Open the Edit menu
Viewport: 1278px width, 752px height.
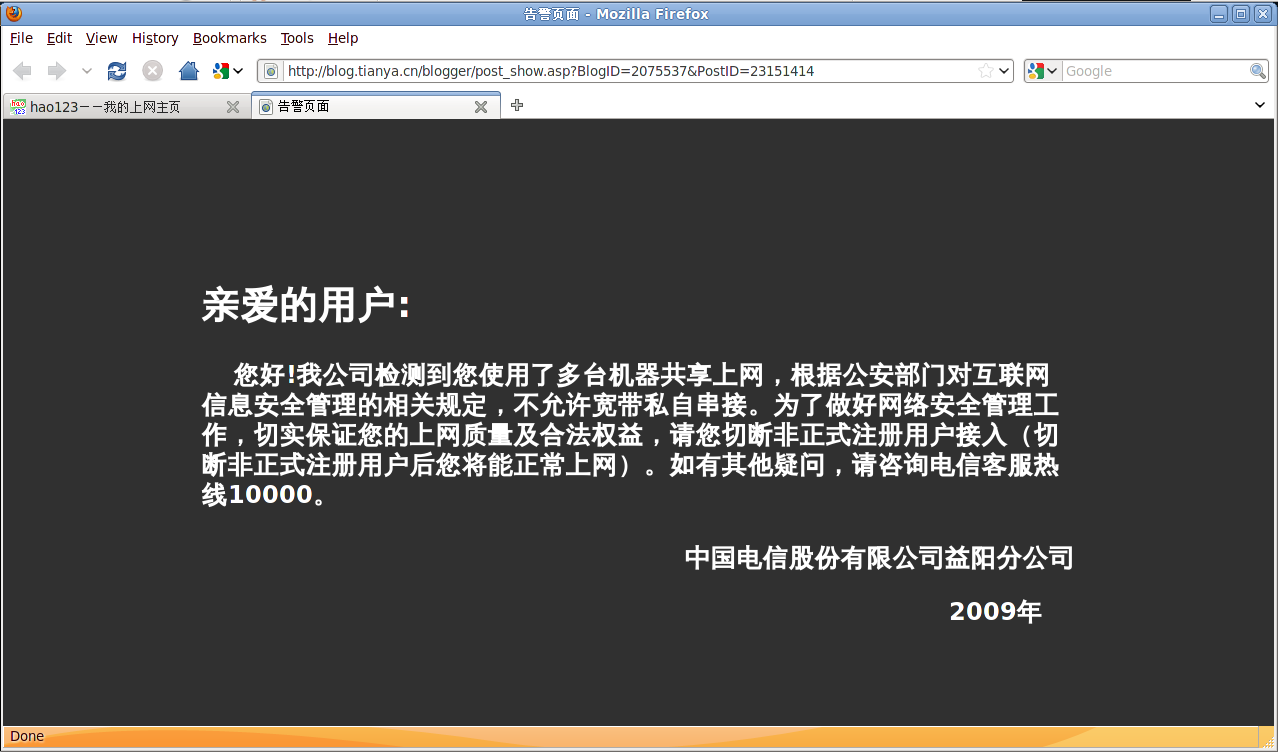click(59, 38)
